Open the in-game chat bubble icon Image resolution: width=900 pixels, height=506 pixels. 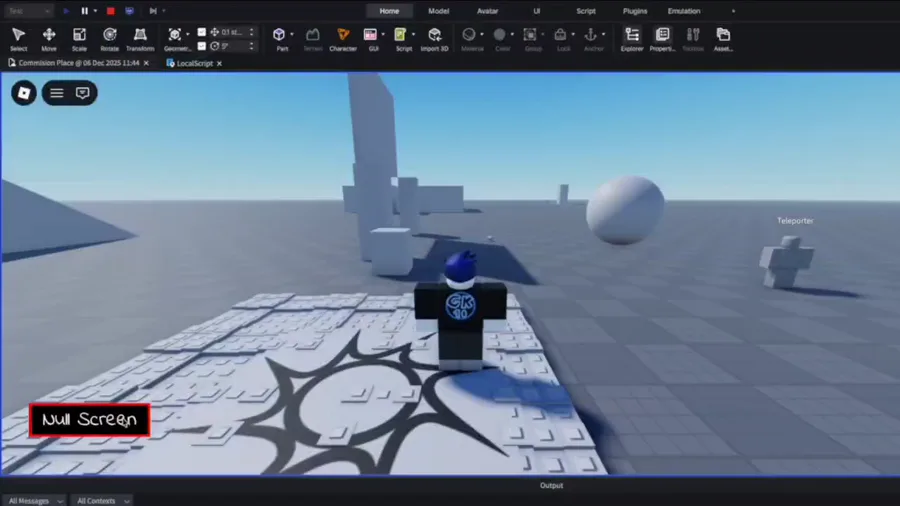(x=83, y=93)
